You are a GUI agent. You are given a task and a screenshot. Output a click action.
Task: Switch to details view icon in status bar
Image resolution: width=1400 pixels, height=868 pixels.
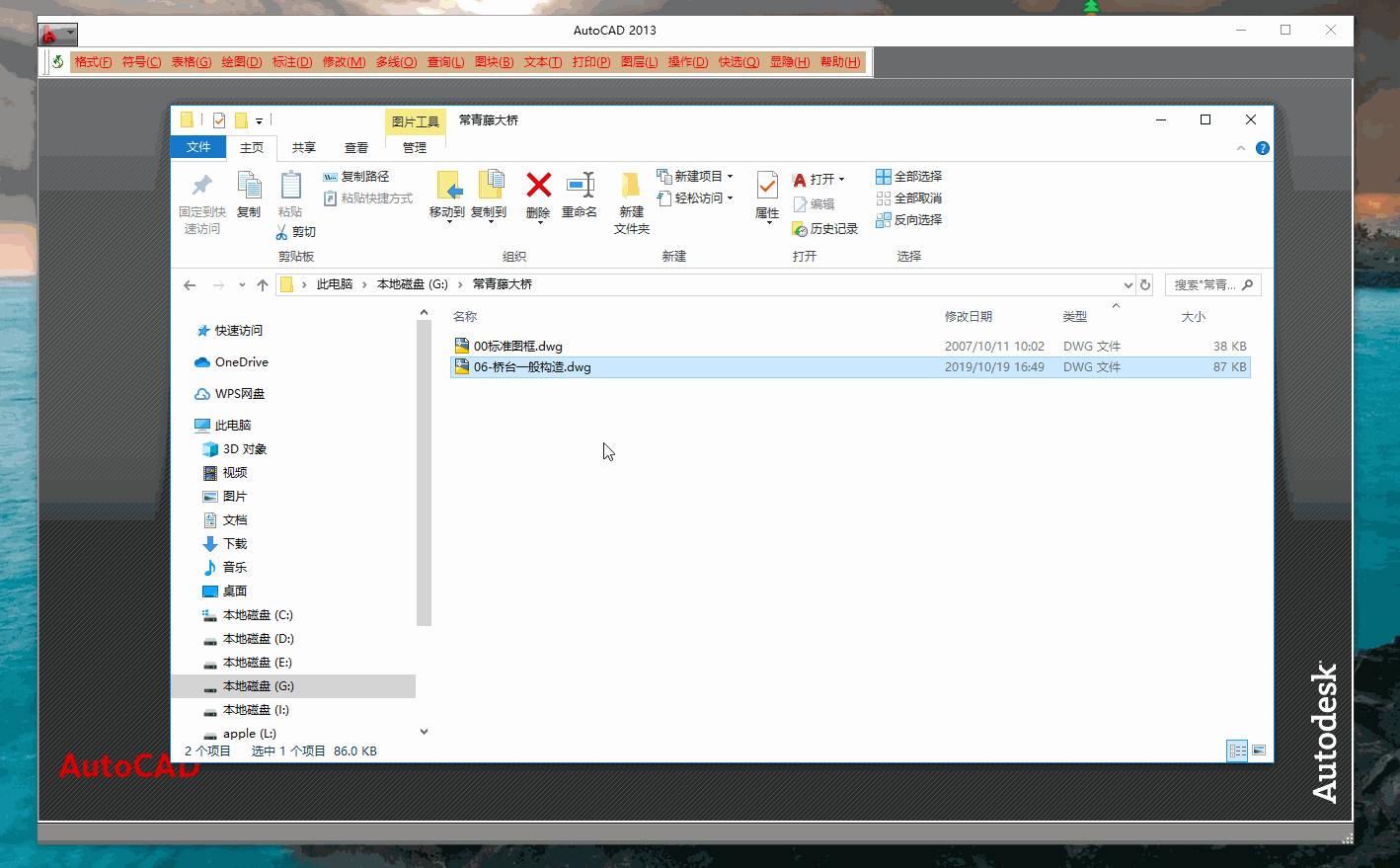[x=1237, y=750]
